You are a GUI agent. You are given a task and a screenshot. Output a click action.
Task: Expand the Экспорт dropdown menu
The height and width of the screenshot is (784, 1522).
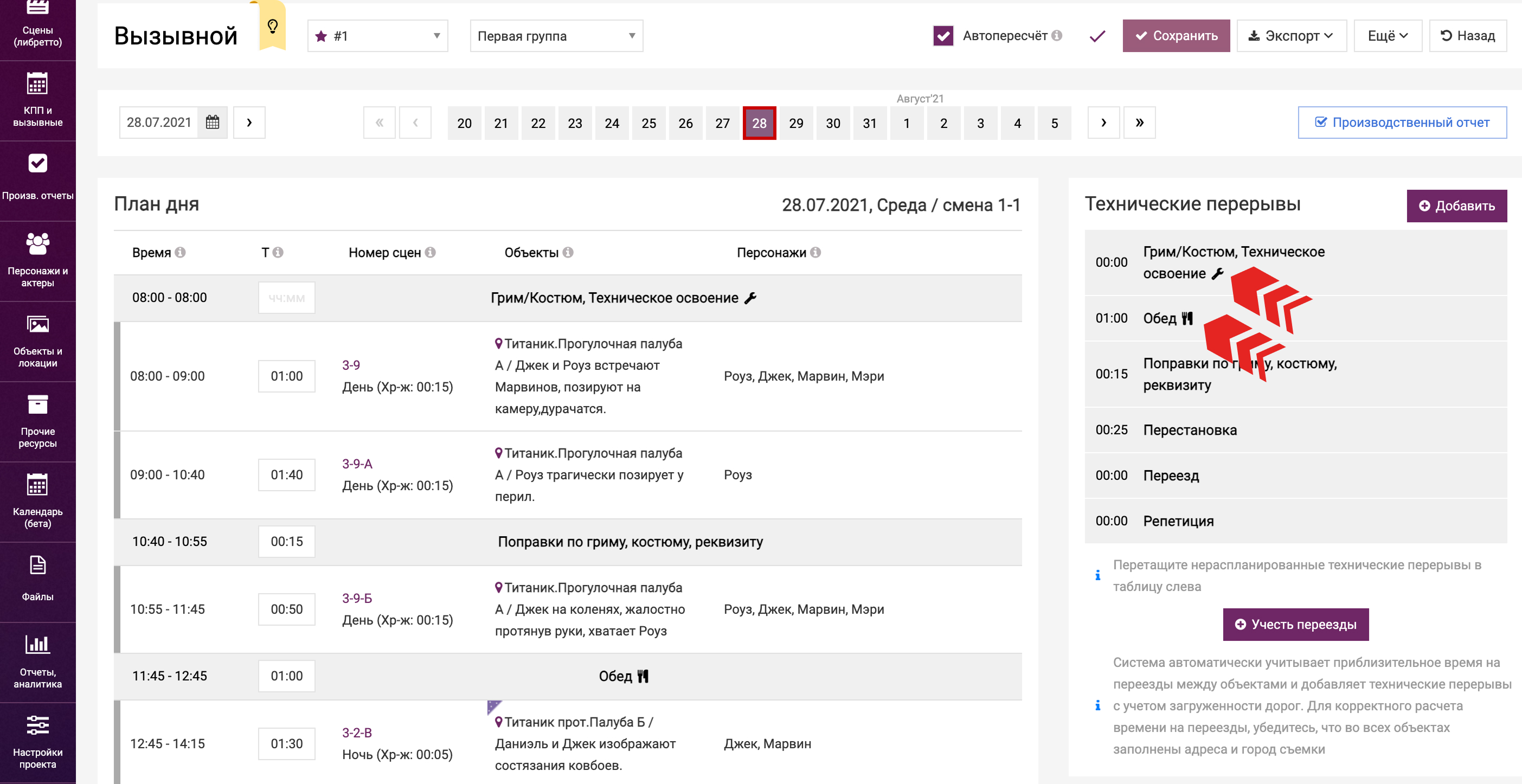pyautogui.click(x=1291, y=36)
